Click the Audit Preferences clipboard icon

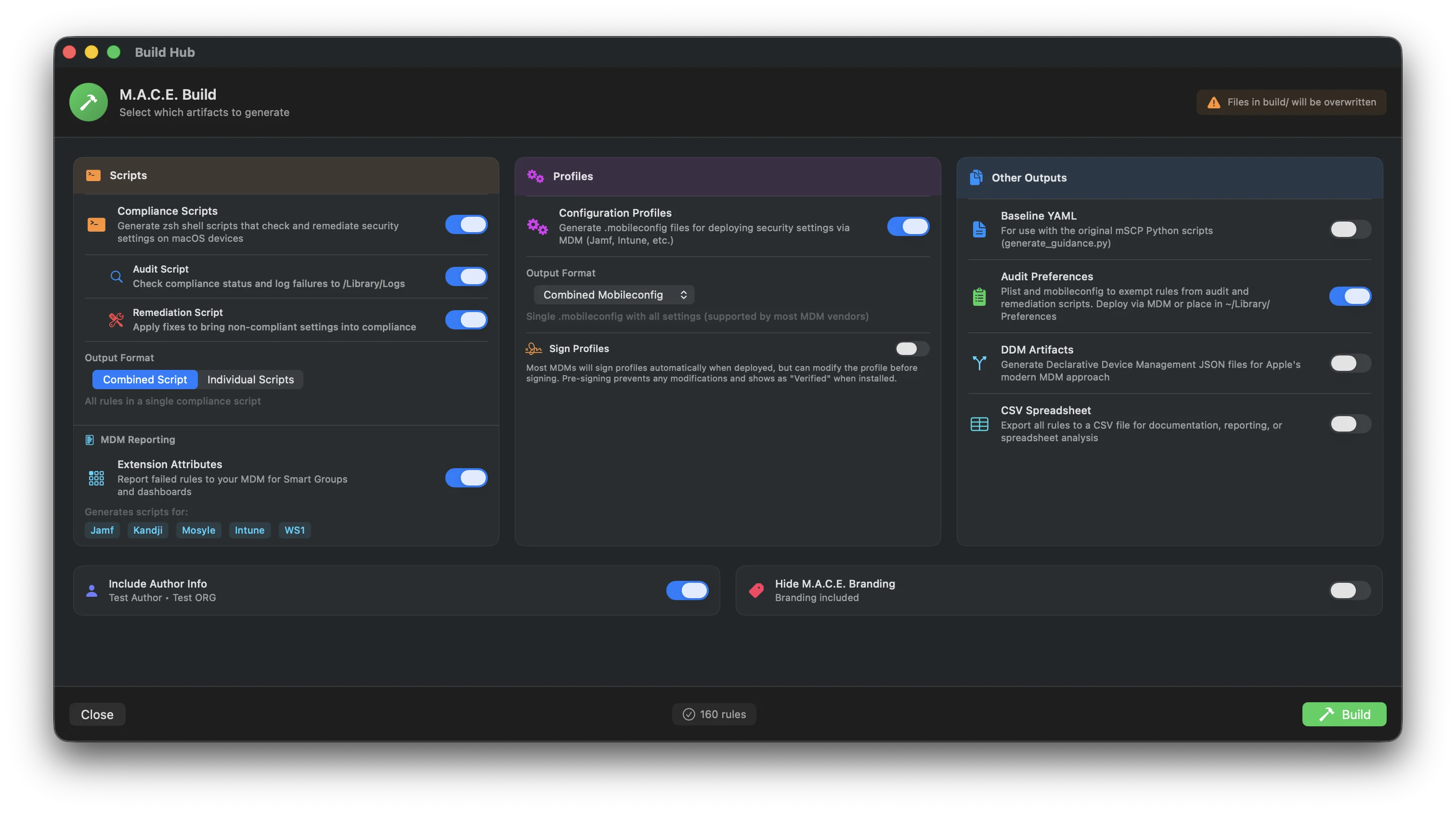(x=979, y=296)
